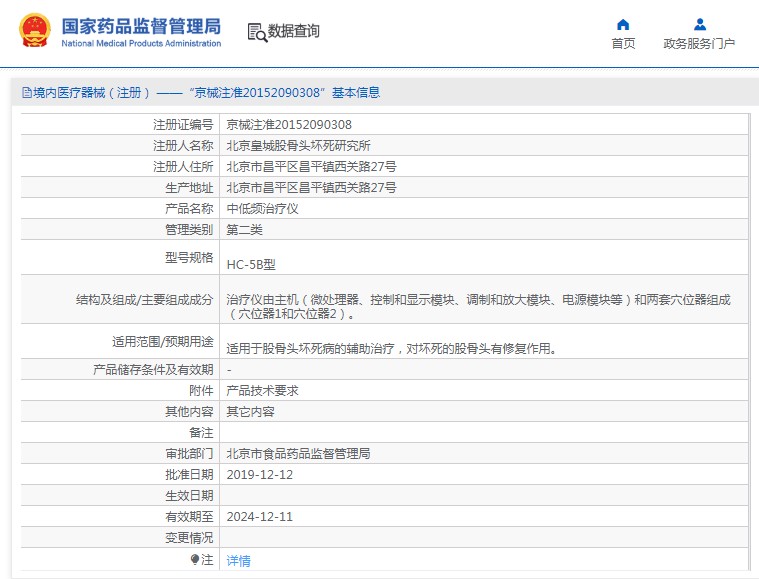Viewport: 759px width, 579px height.
Task: Open the 首页 navigation label
Action: click(x=623, y=44)
